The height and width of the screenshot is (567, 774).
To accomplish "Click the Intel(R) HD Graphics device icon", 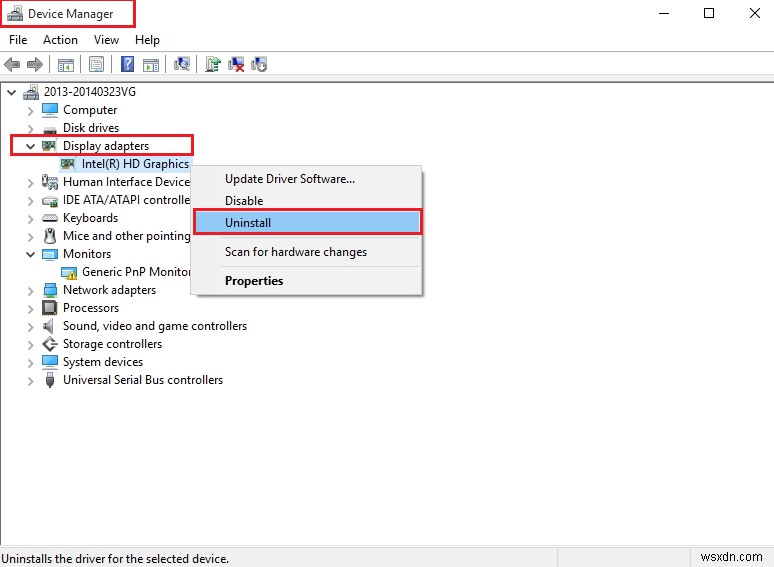I will pyautogui.click(x=68, y=164).
